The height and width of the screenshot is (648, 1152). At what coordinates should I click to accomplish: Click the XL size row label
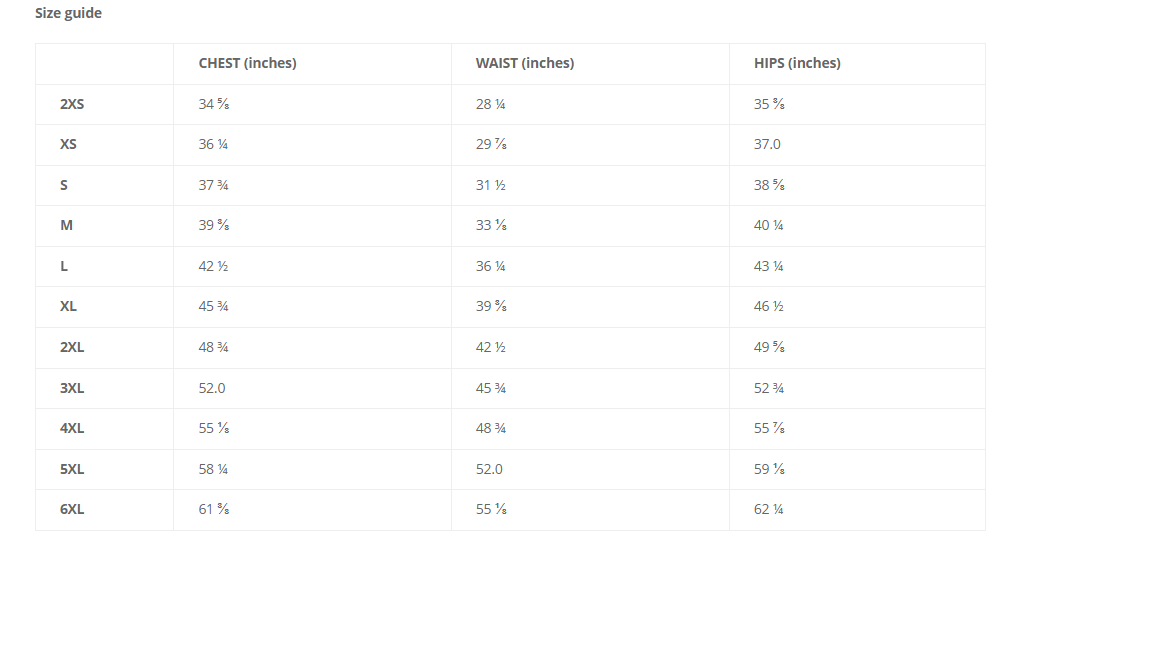point(68,306)
